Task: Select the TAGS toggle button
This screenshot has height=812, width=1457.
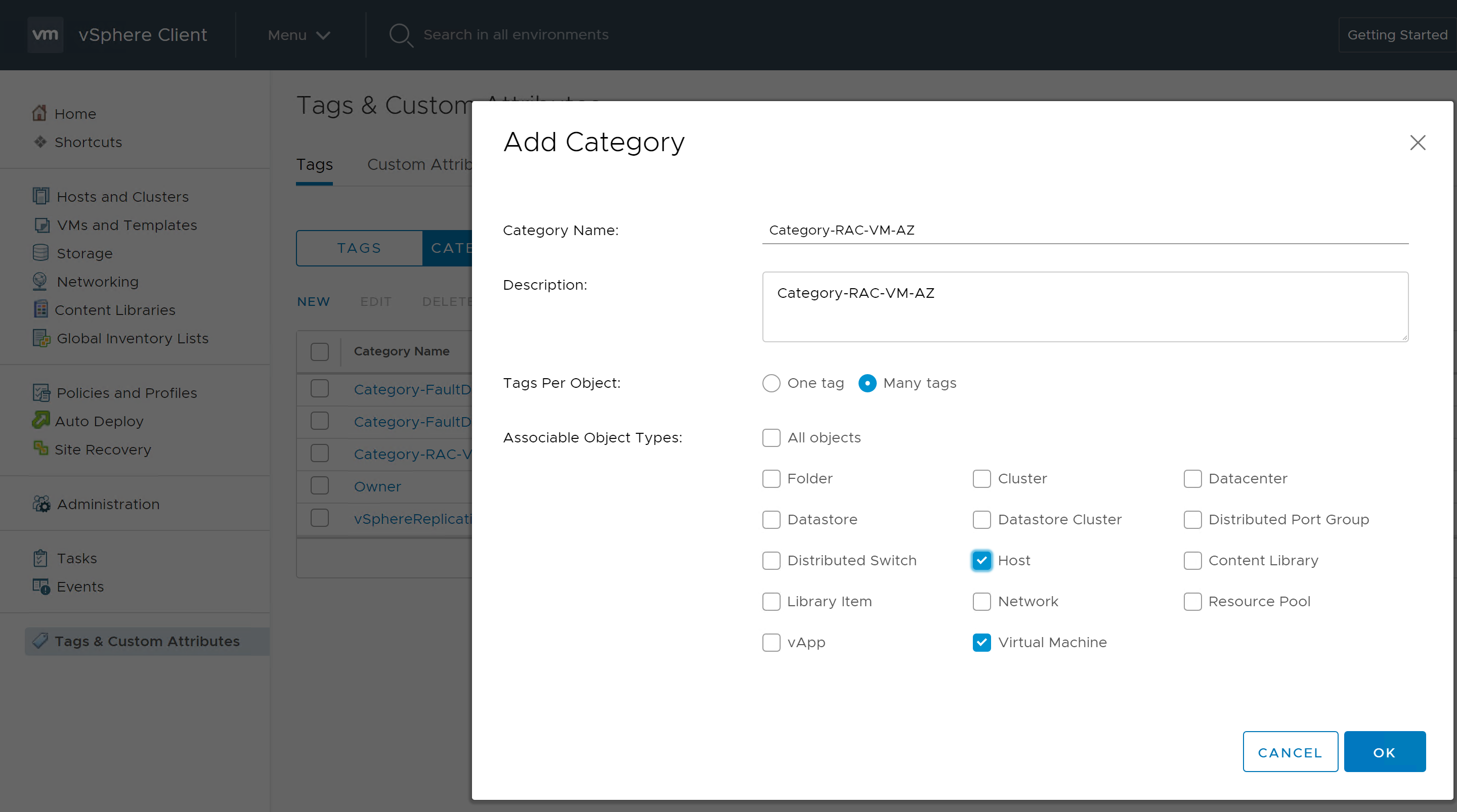Action: [x=359, y=248]
